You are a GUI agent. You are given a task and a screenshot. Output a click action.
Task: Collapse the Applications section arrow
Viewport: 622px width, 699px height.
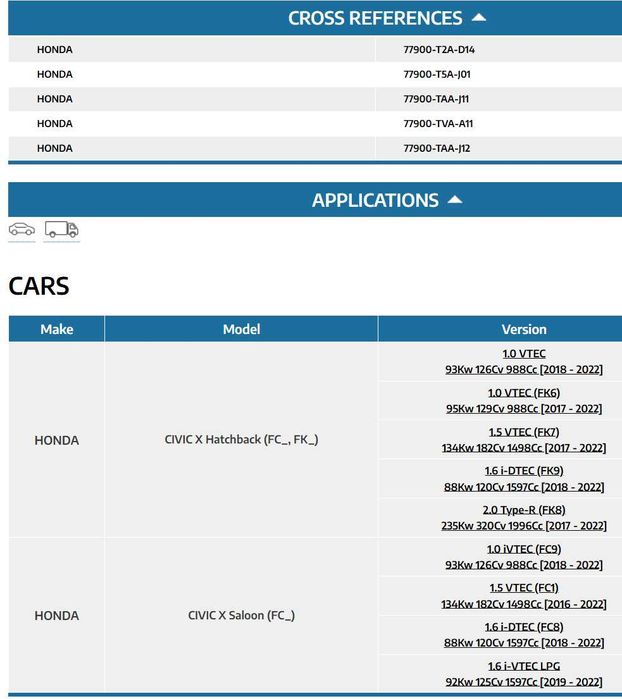455,199
